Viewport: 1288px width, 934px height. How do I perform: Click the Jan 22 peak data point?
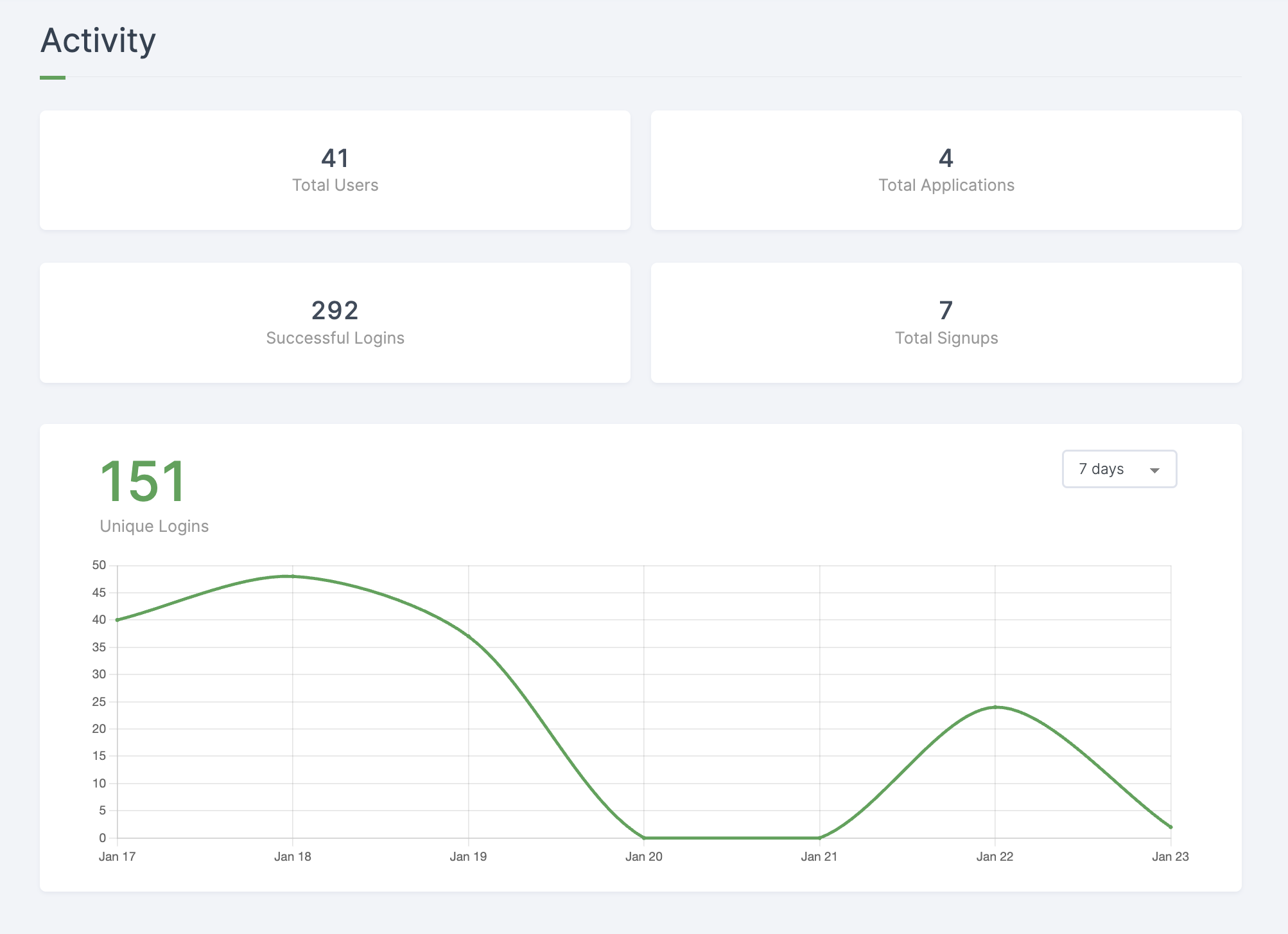point(995,707)
